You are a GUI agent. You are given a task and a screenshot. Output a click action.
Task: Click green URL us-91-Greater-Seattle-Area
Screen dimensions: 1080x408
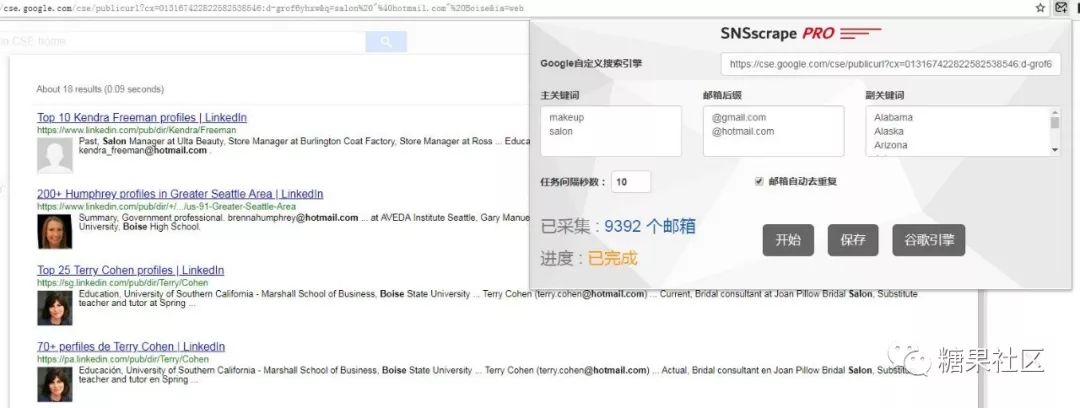click(x=166, y=207)
